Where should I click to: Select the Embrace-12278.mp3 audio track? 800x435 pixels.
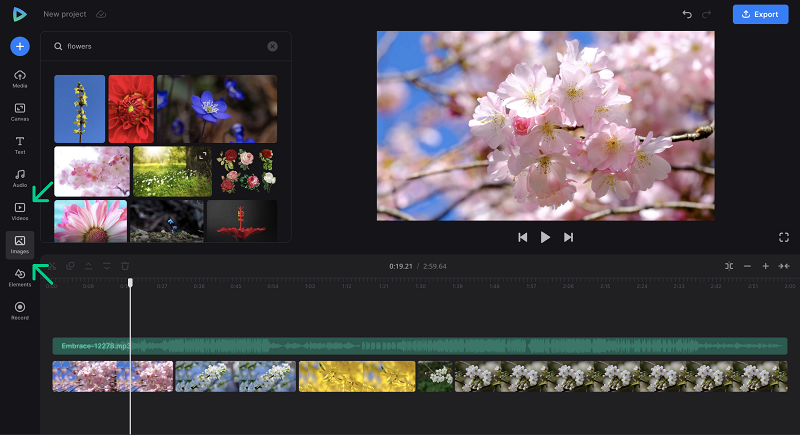[x=420, y=346]
